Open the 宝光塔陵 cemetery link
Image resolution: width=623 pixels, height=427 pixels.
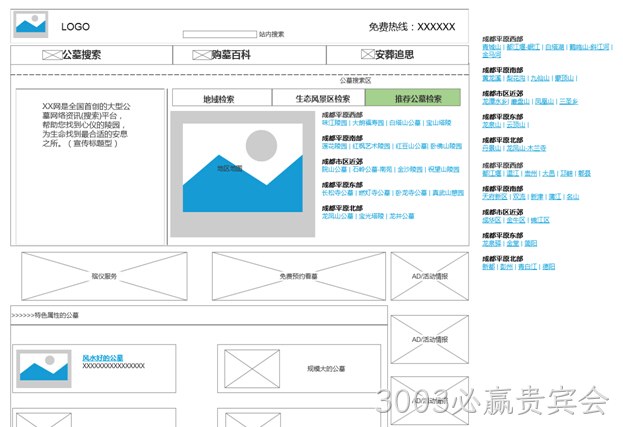(x=371, y=216)
